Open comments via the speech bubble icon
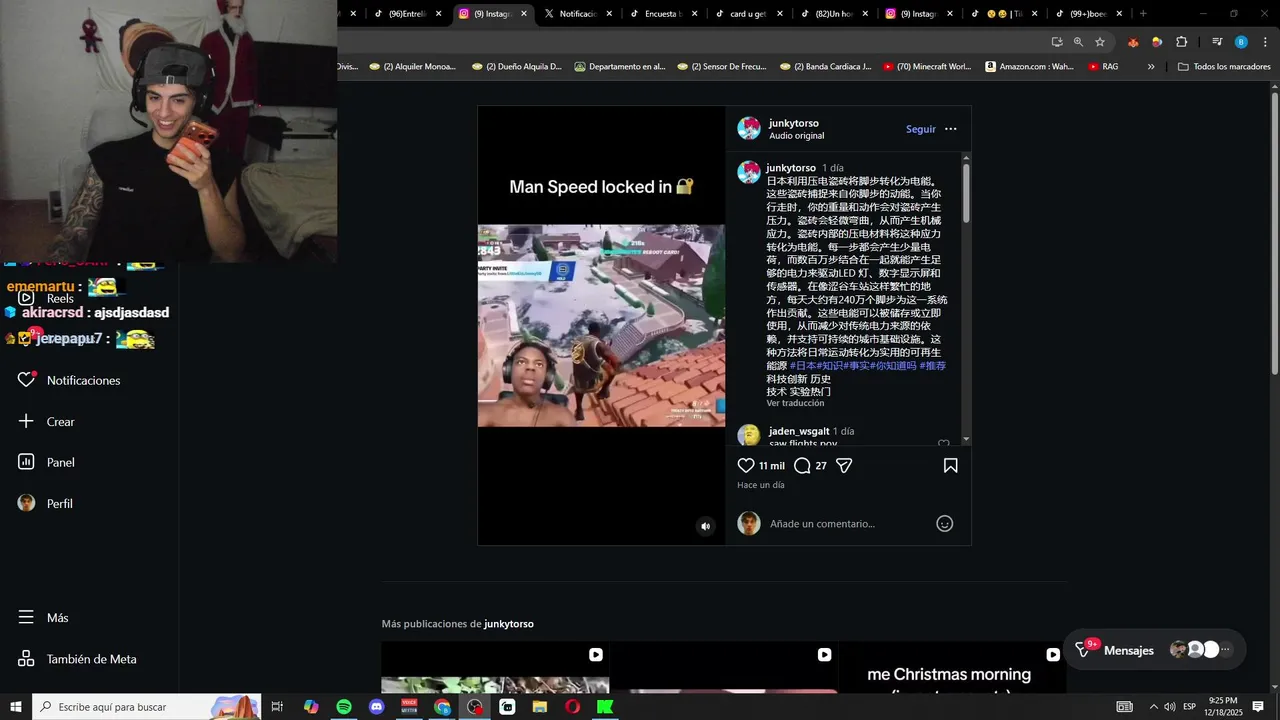1280x720 pixels. (x=802, y=466)
